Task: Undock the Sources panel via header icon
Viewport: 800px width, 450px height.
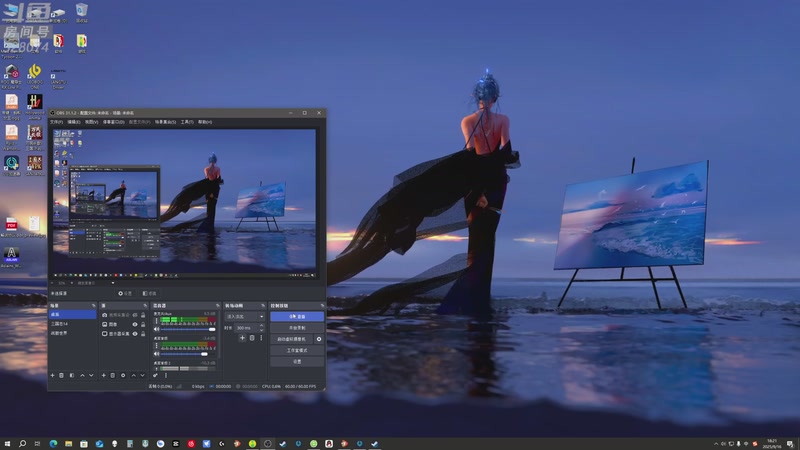Action: click(x=145, y=306)
